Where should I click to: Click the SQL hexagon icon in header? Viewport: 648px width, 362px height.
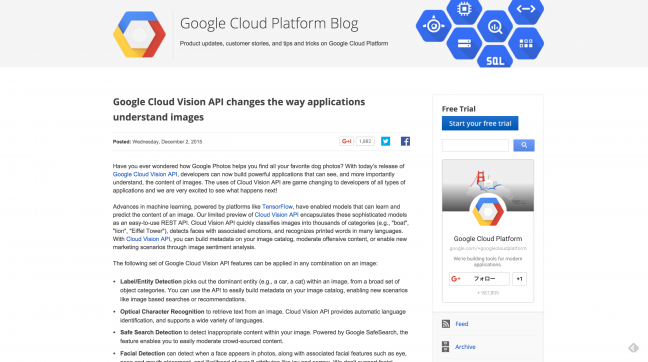495,58
